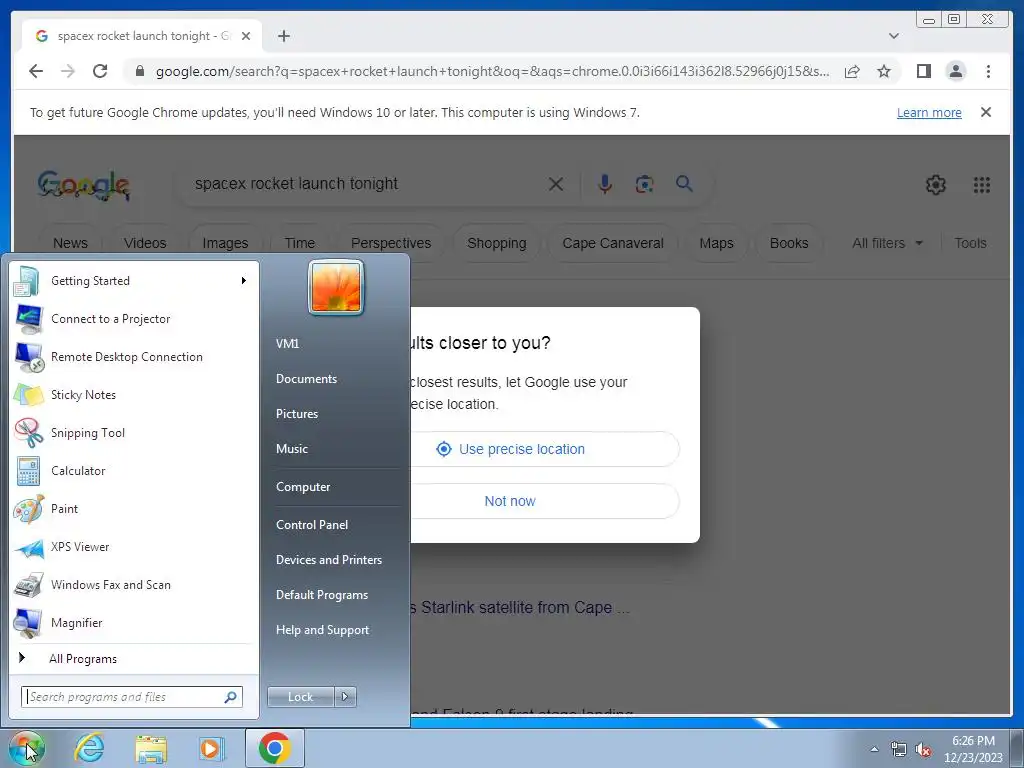The image size is (1024, 768).
Task: Search by image camera icon
Action: click(645, 184)
